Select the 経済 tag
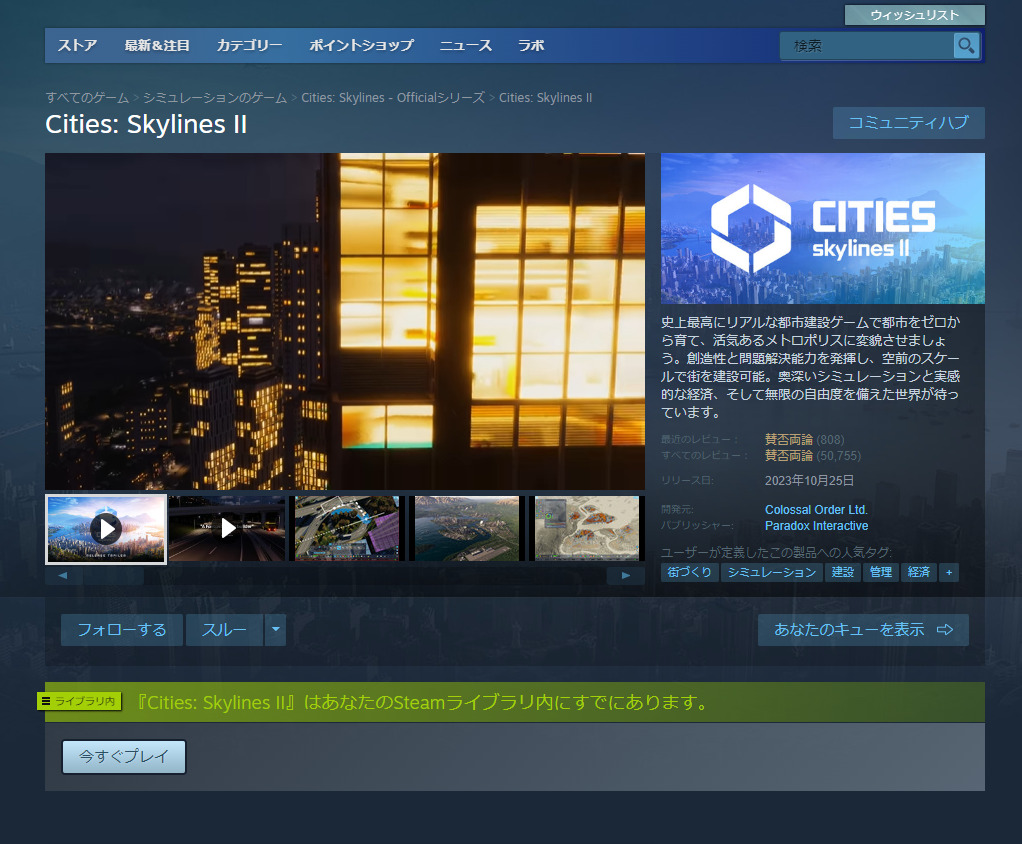 918,572
